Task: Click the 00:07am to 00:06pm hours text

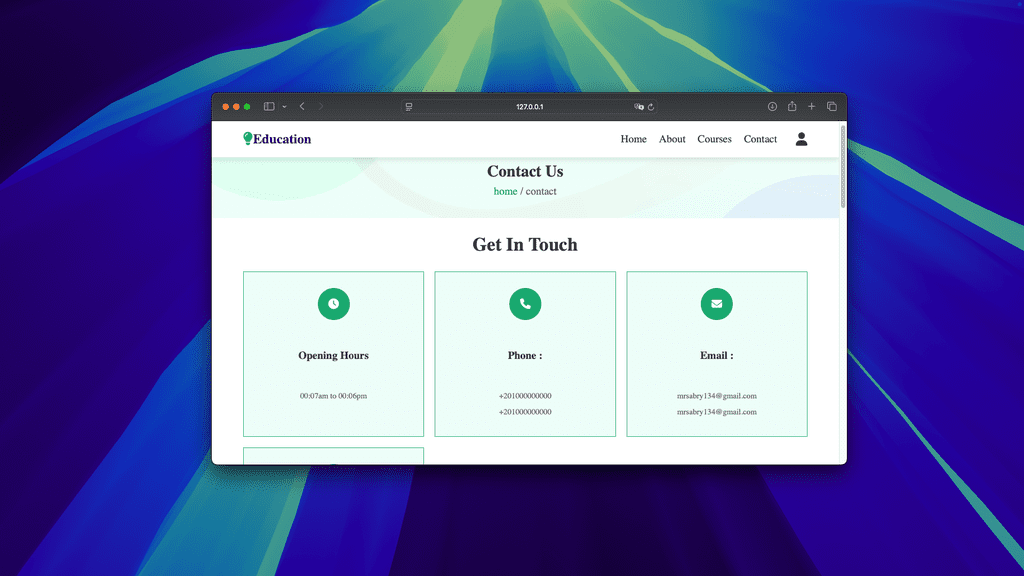Action: (x=334, y=396)
